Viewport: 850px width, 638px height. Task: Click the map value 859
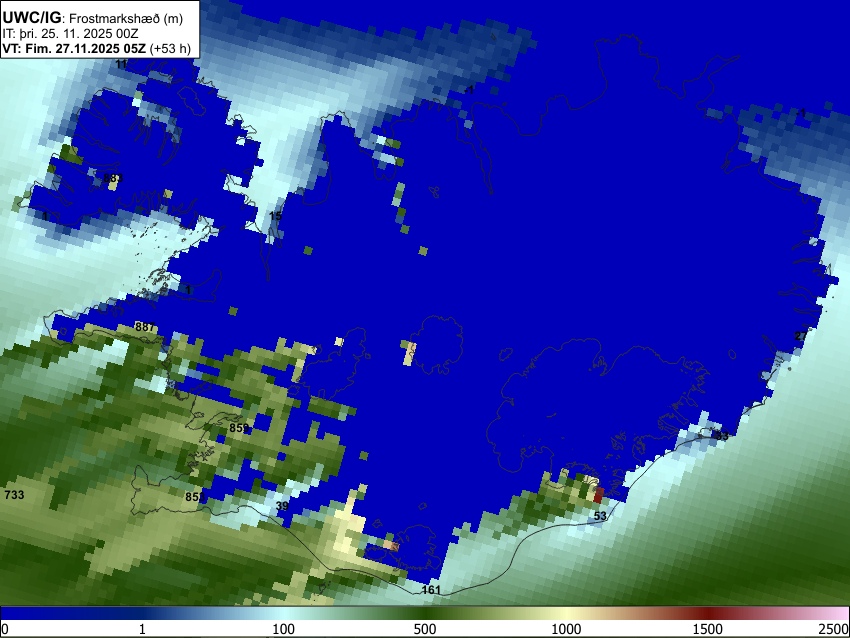point(239,428)
